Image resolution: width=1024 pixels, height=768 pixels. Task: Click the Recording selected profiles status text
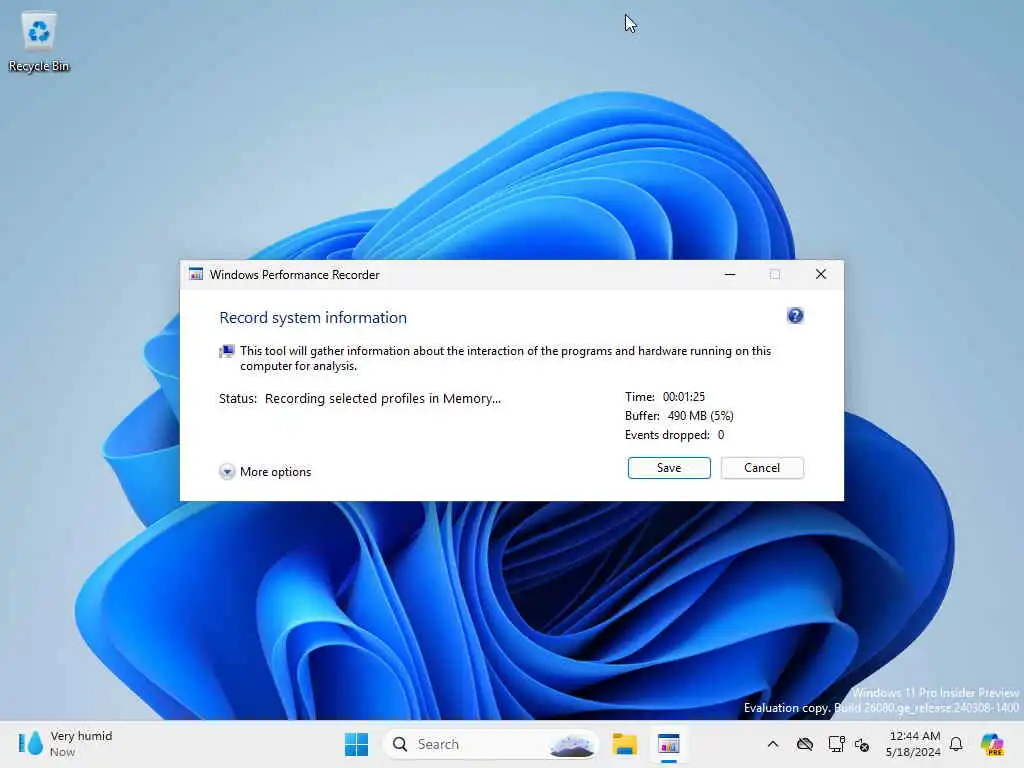[383, 398]
